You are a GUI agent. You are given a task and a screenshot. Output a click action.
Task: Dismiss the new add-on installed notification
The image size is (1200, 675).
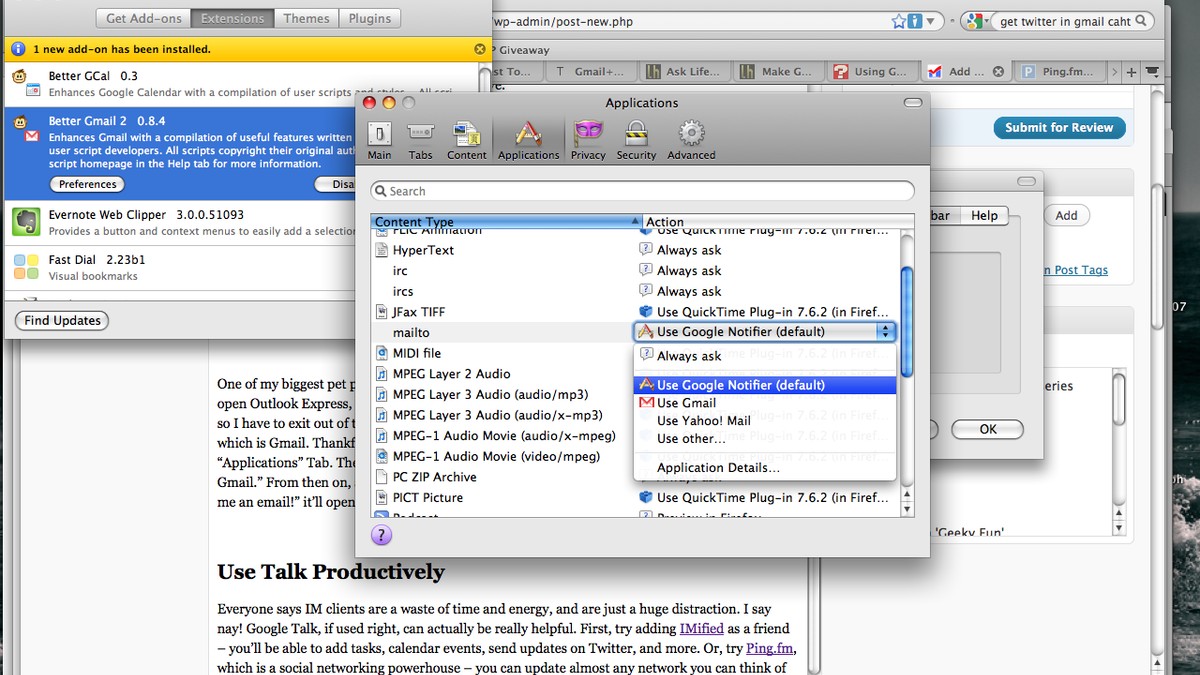tap(481, 48)
